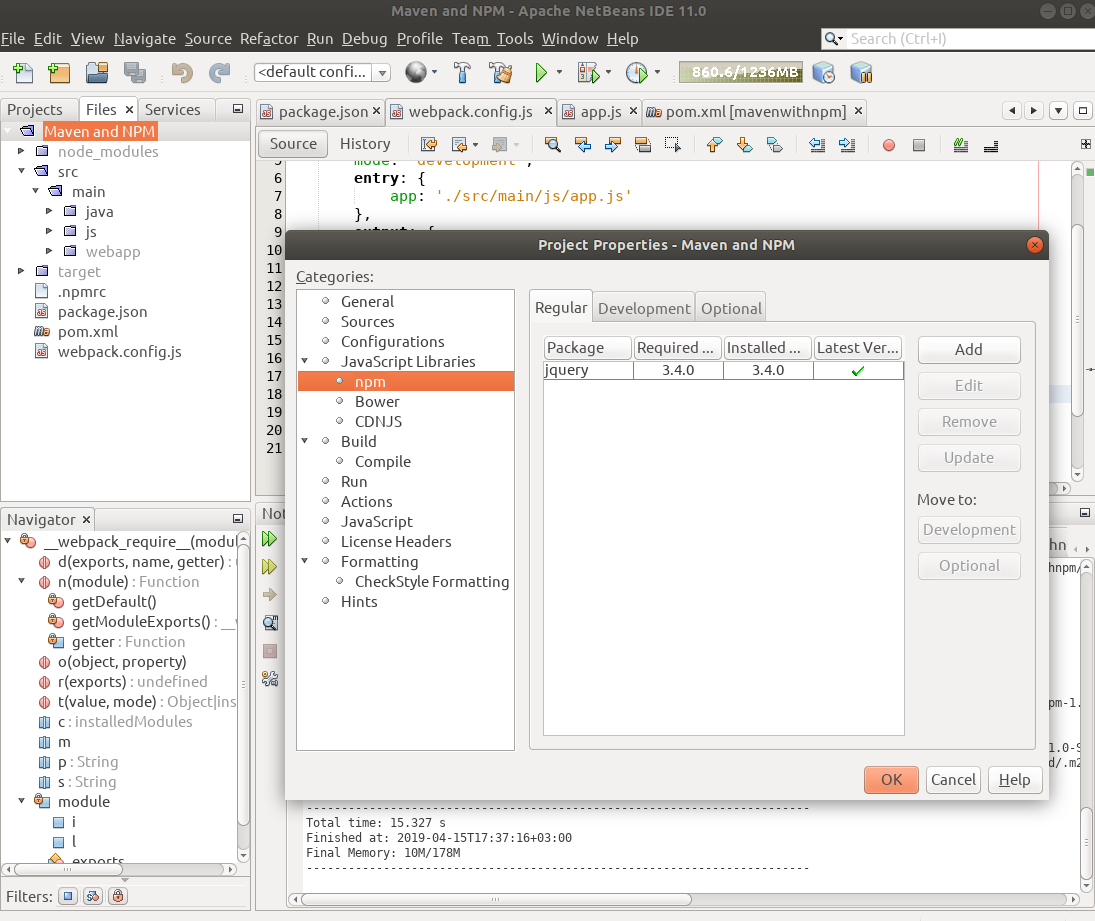The width and height of the screenshot is (1095, 921).
Task: Toggle the Source view button
Action: (x=293, y=144)
